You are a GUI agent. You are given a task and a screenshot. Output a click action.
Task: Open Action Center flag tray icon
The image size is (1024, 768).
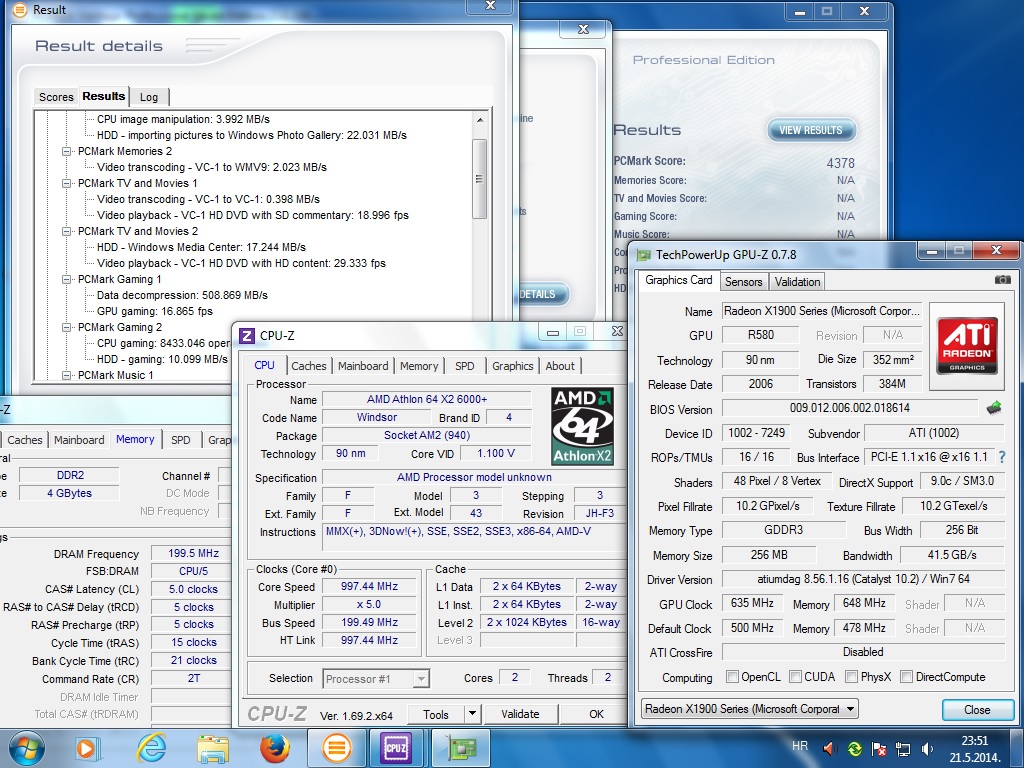click(x=879, y=749)
